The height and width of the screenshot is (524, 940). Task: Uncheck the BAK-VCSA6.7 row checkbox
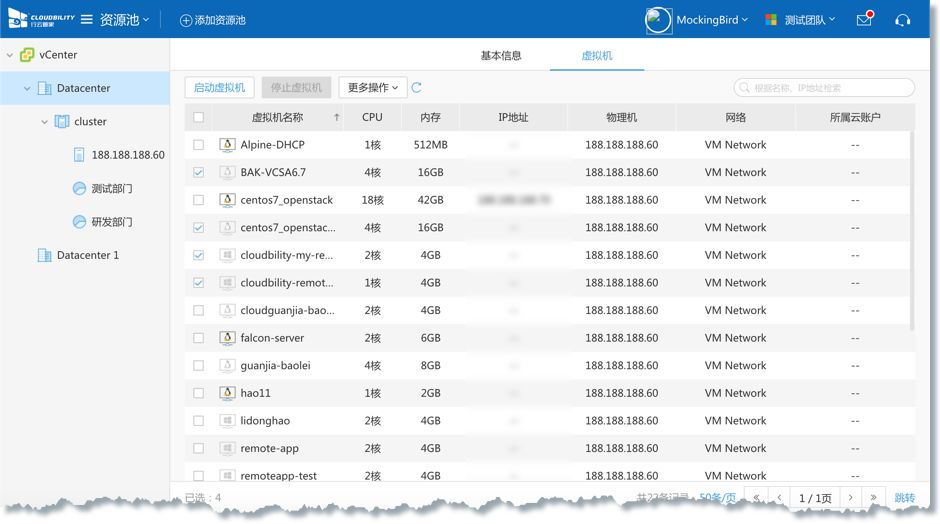click(198, 173)
